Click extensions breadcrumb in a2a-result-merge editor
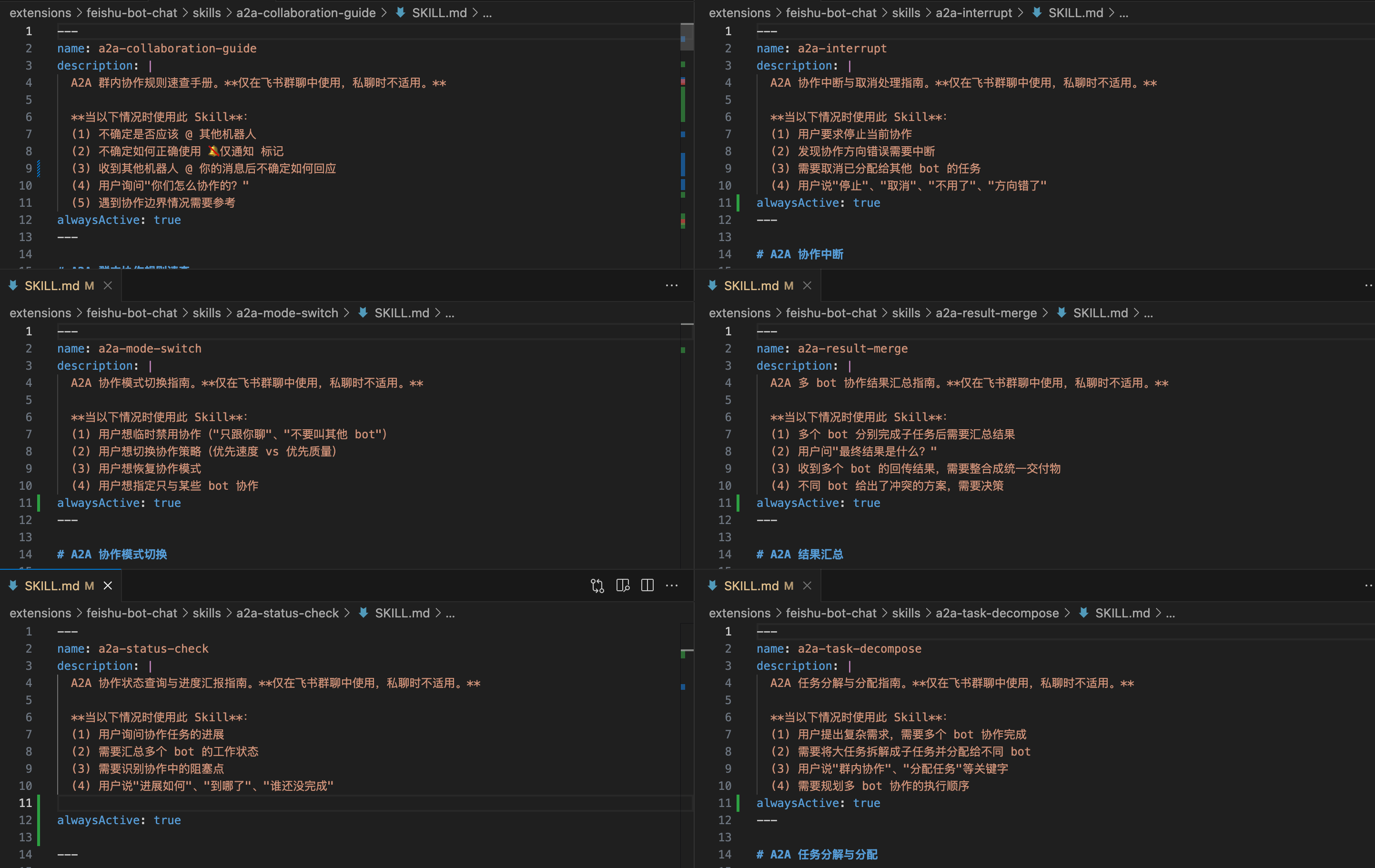This screenshot has width=1375, height=868. tap(739, 313)
